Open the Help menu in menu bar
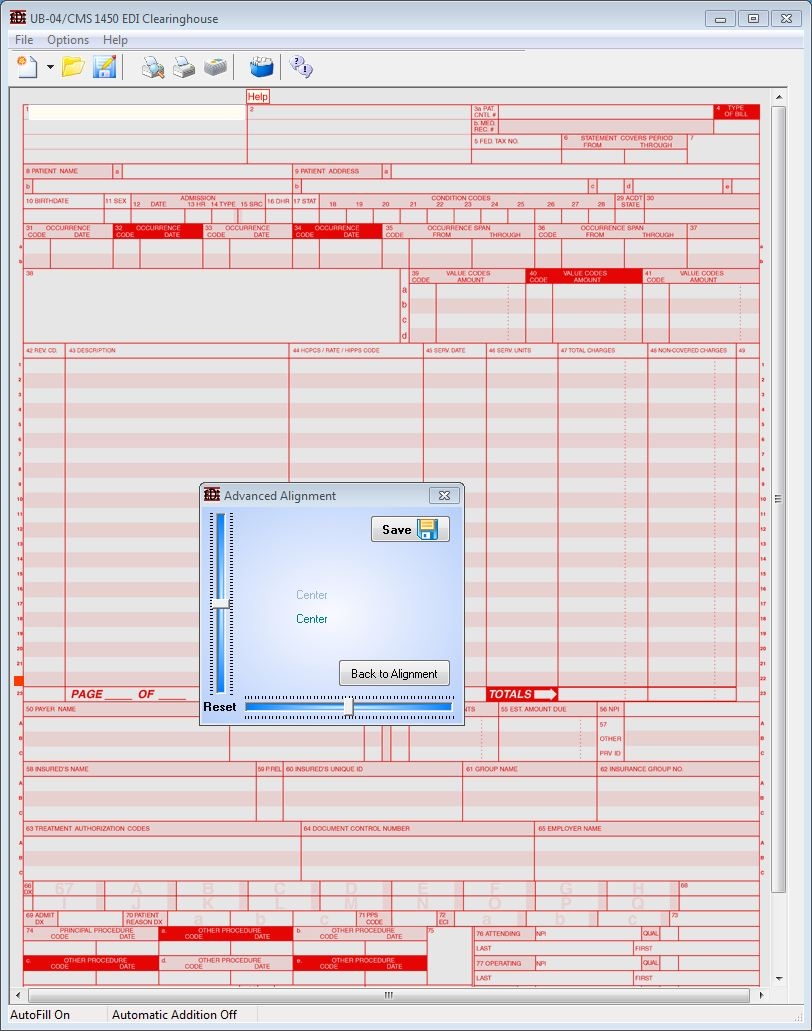 pyautogui.click(x=115, y=40)
